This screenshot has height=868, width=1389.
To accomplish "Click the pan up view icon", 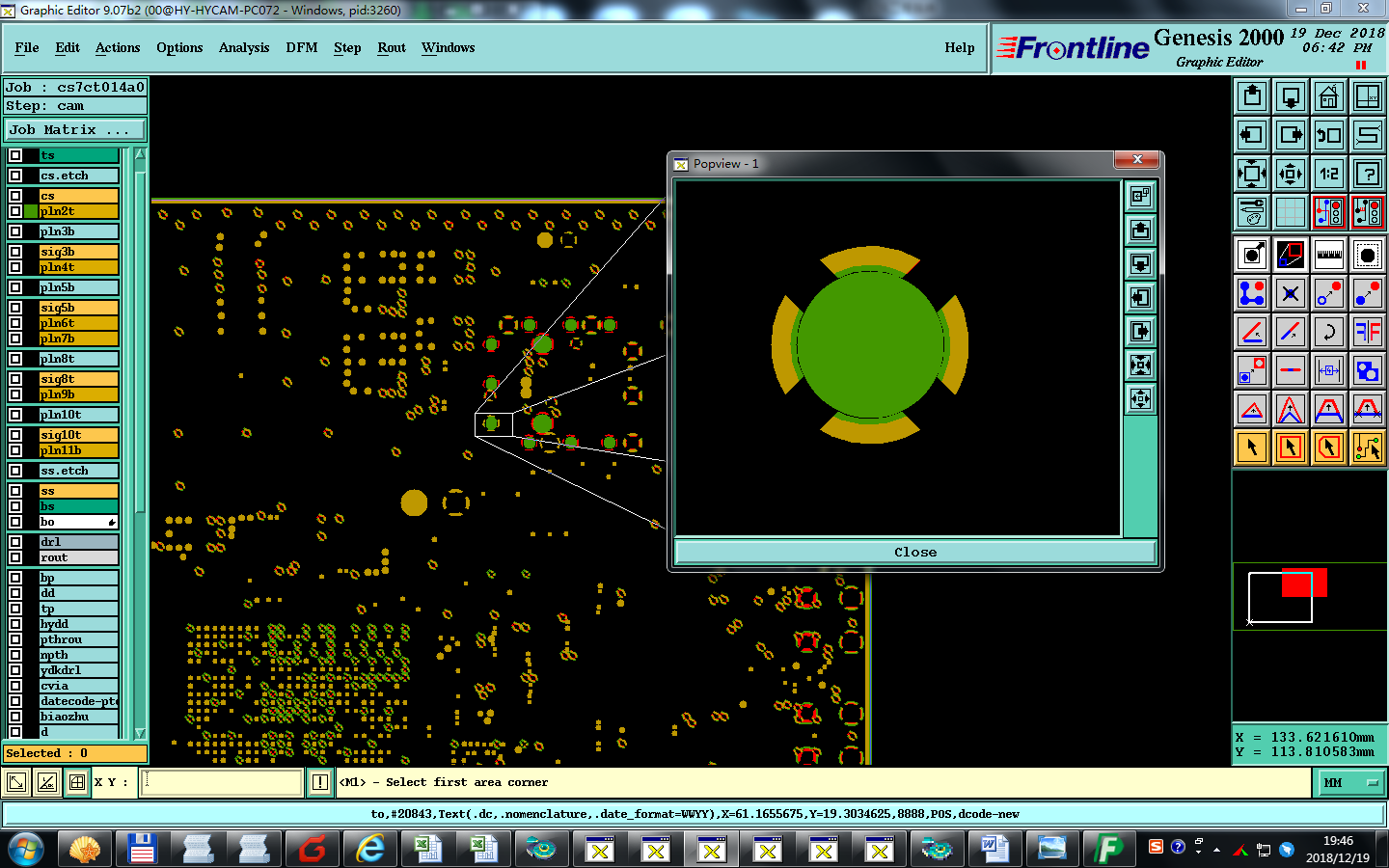I will pyautogui.click(x=1252, y=96).
